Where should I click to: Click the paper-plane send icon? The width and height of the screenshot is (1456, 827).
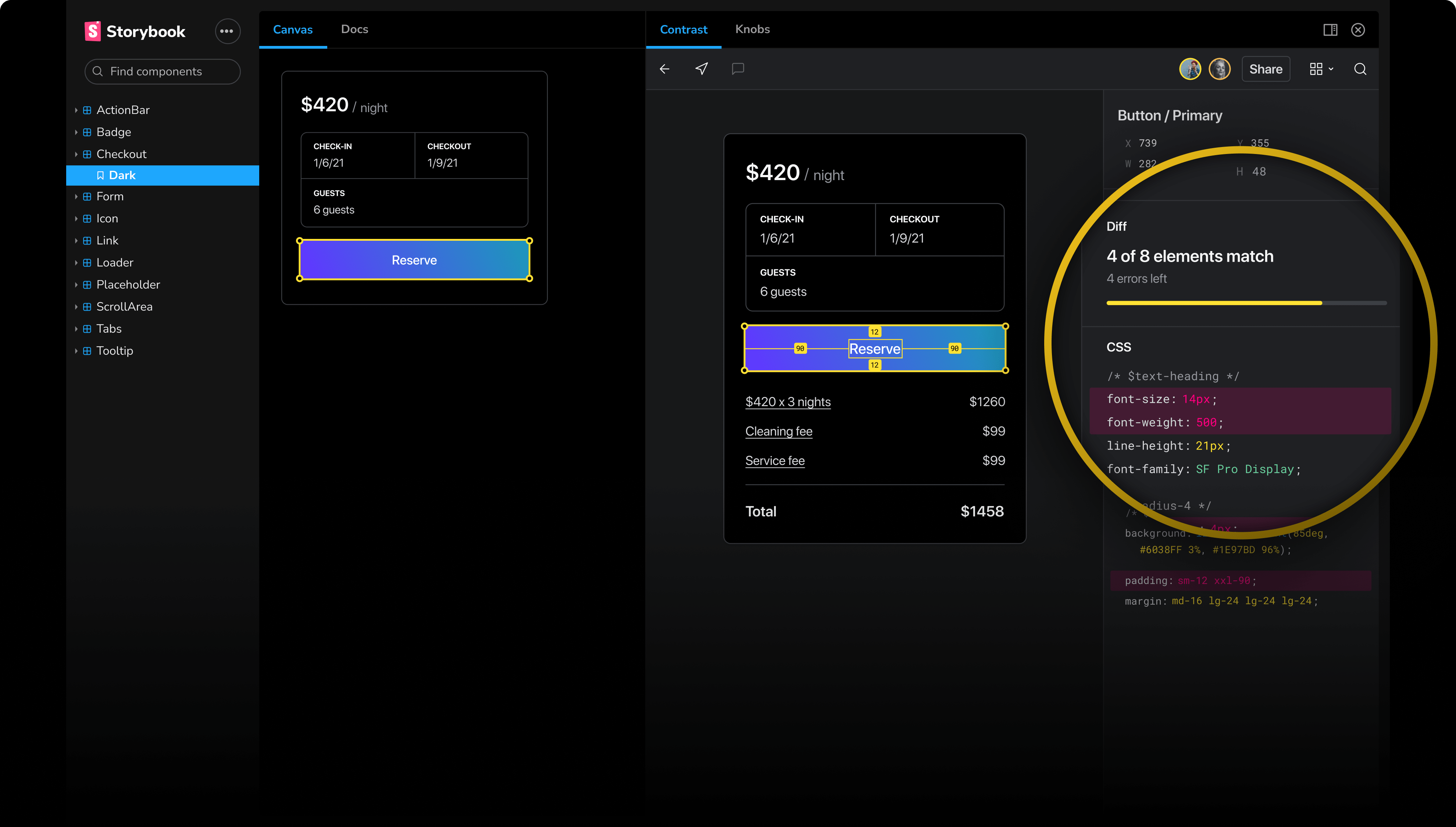tap(702, 69)
